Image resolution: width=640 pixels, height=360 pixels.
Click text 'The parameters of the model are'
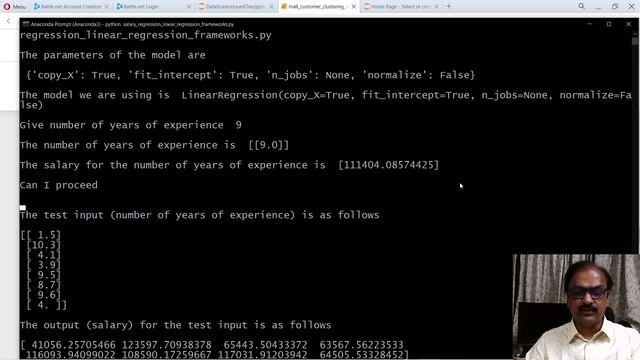113,55
